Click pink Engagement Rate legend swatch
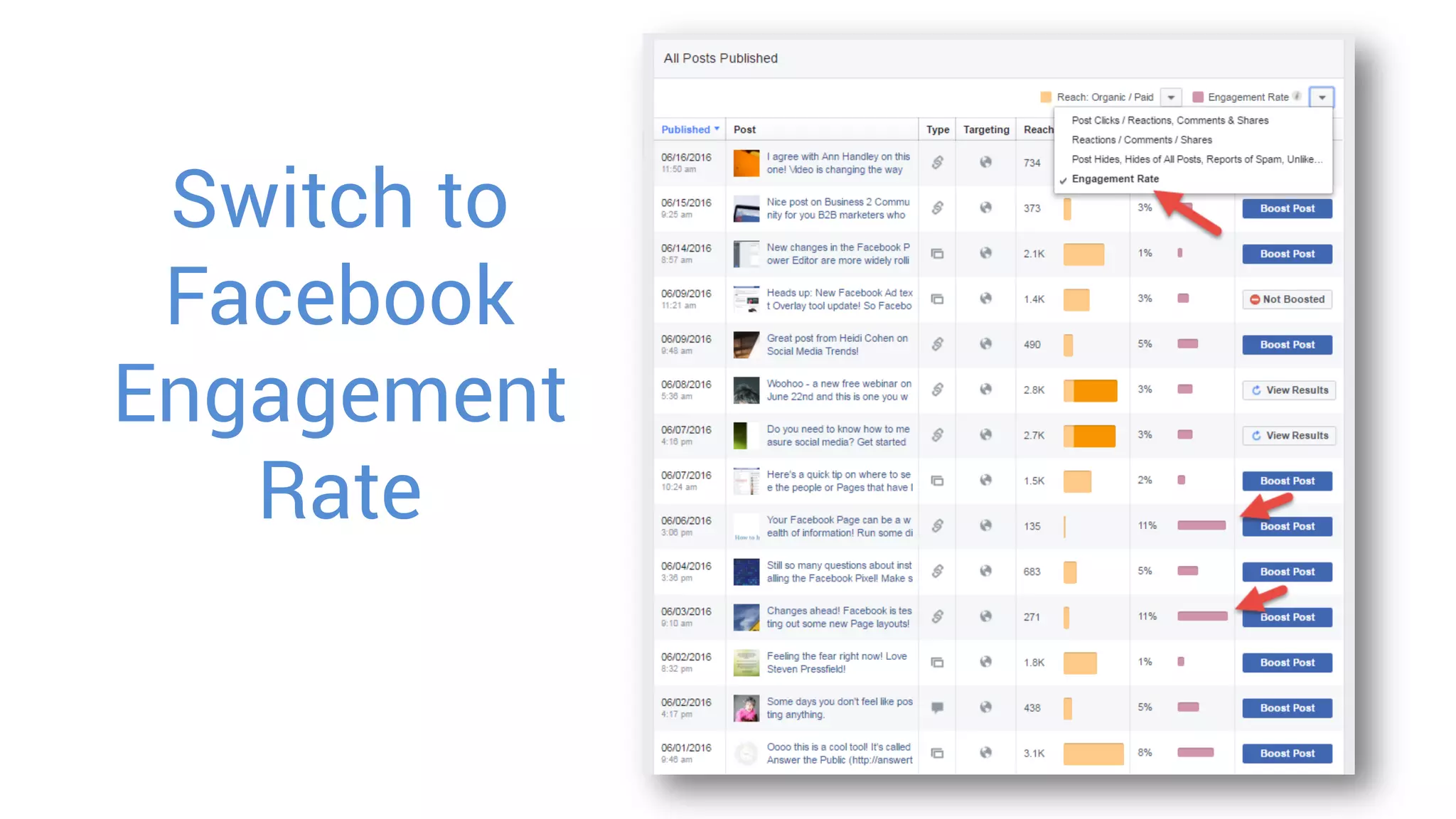The width and height of the screenshot is (1456, 819). pos(1198,97)
